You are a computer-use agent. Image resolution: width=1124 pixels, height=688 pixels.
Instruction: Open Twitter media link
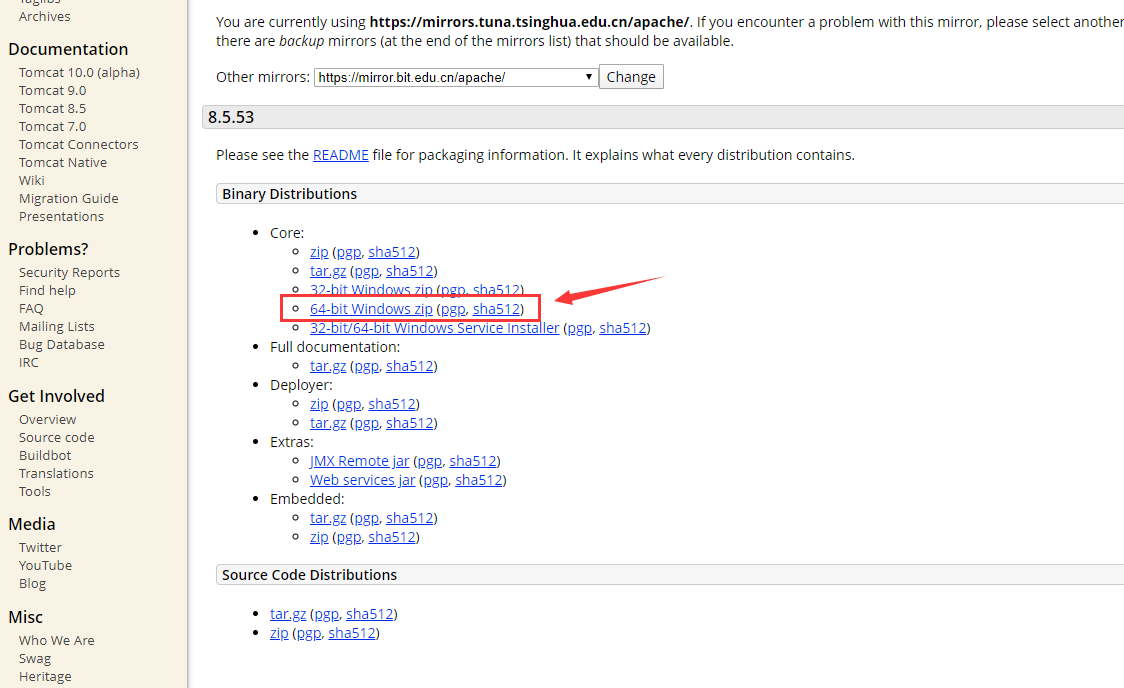pos(40,548)
